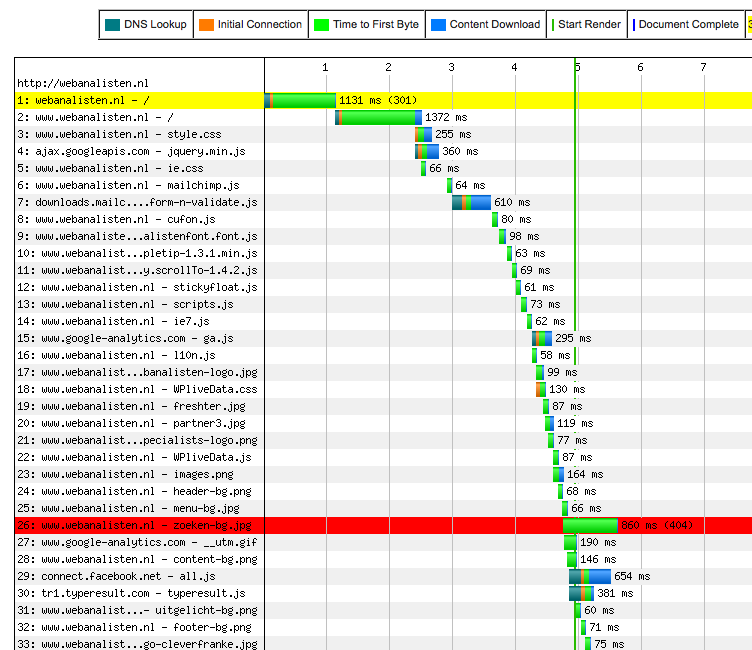Screen dimensions: 752x650
Task: Click request 3 style.css label
Action: (119, 134)
